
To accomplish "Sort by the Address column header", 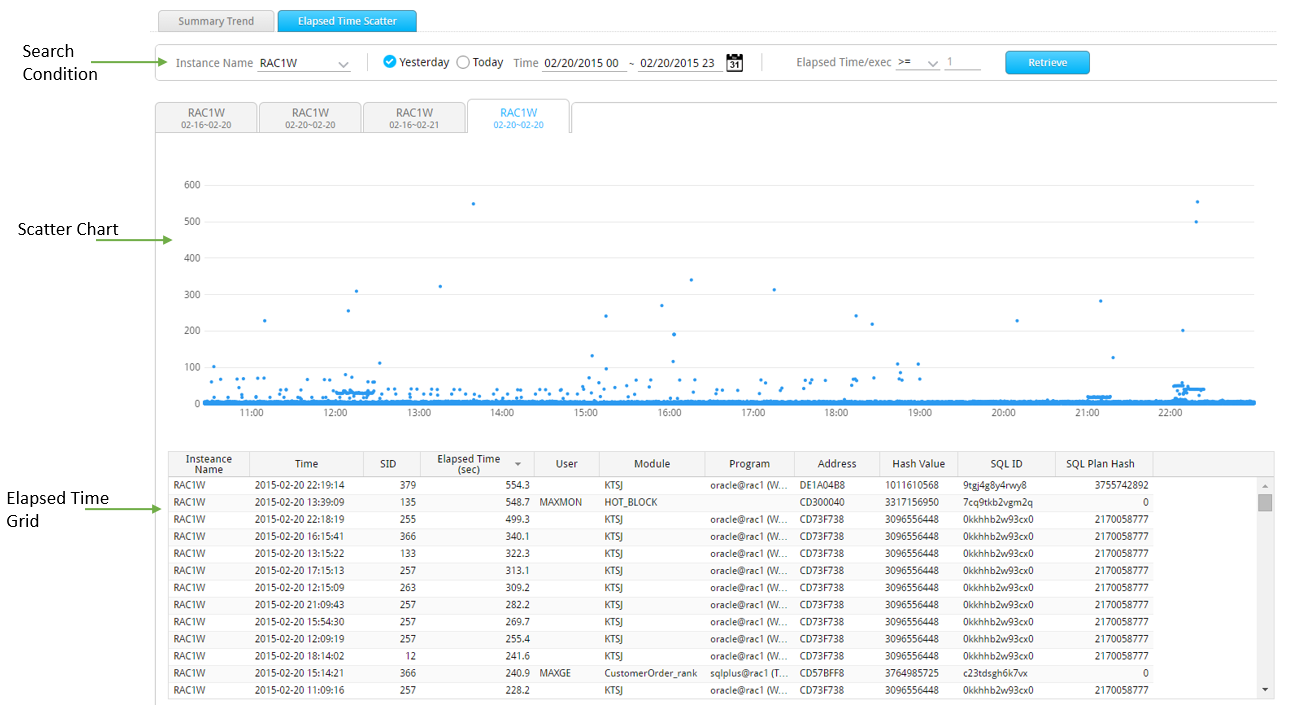I will 837,464.
